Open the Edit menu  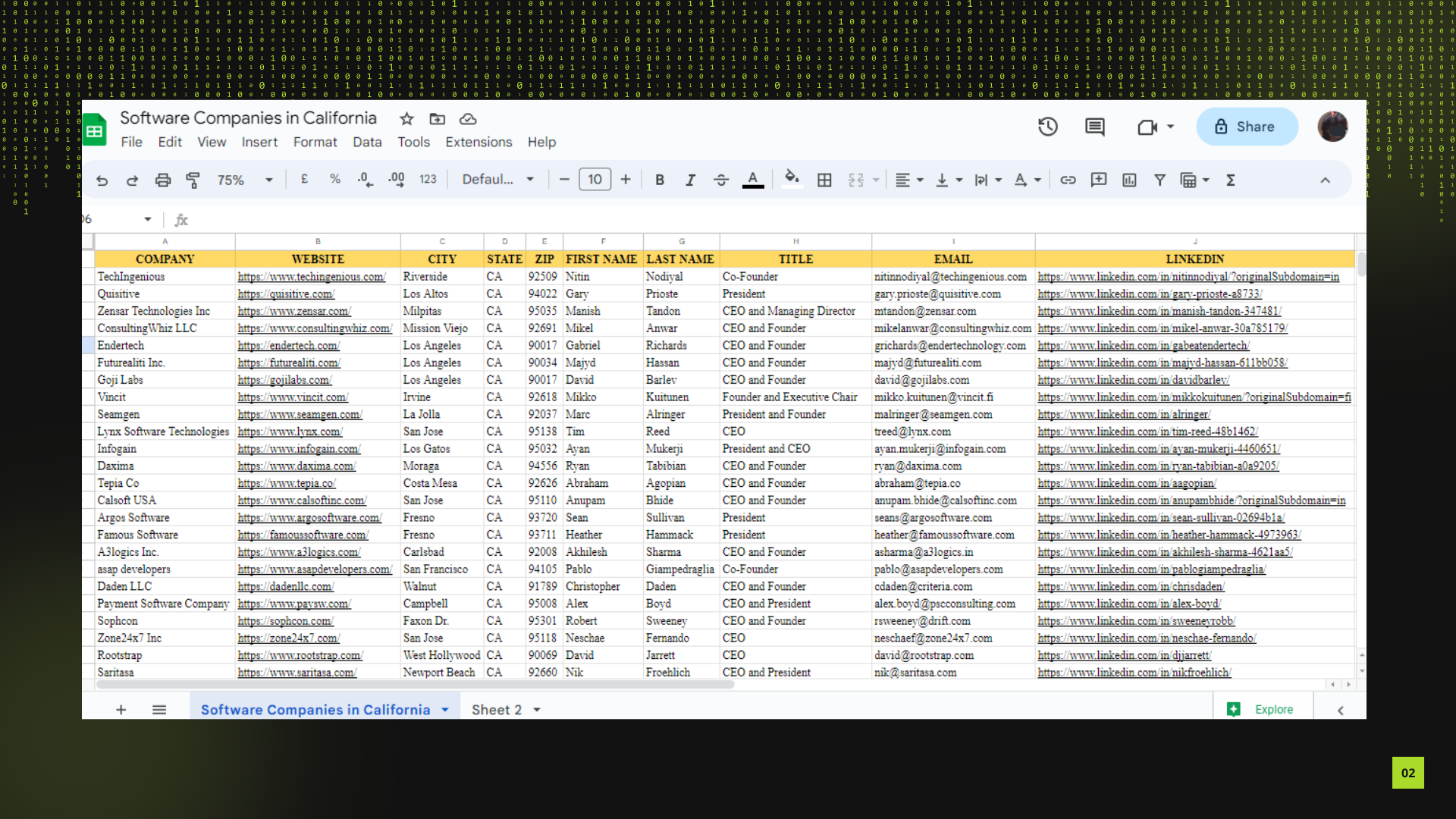(170, 142)
